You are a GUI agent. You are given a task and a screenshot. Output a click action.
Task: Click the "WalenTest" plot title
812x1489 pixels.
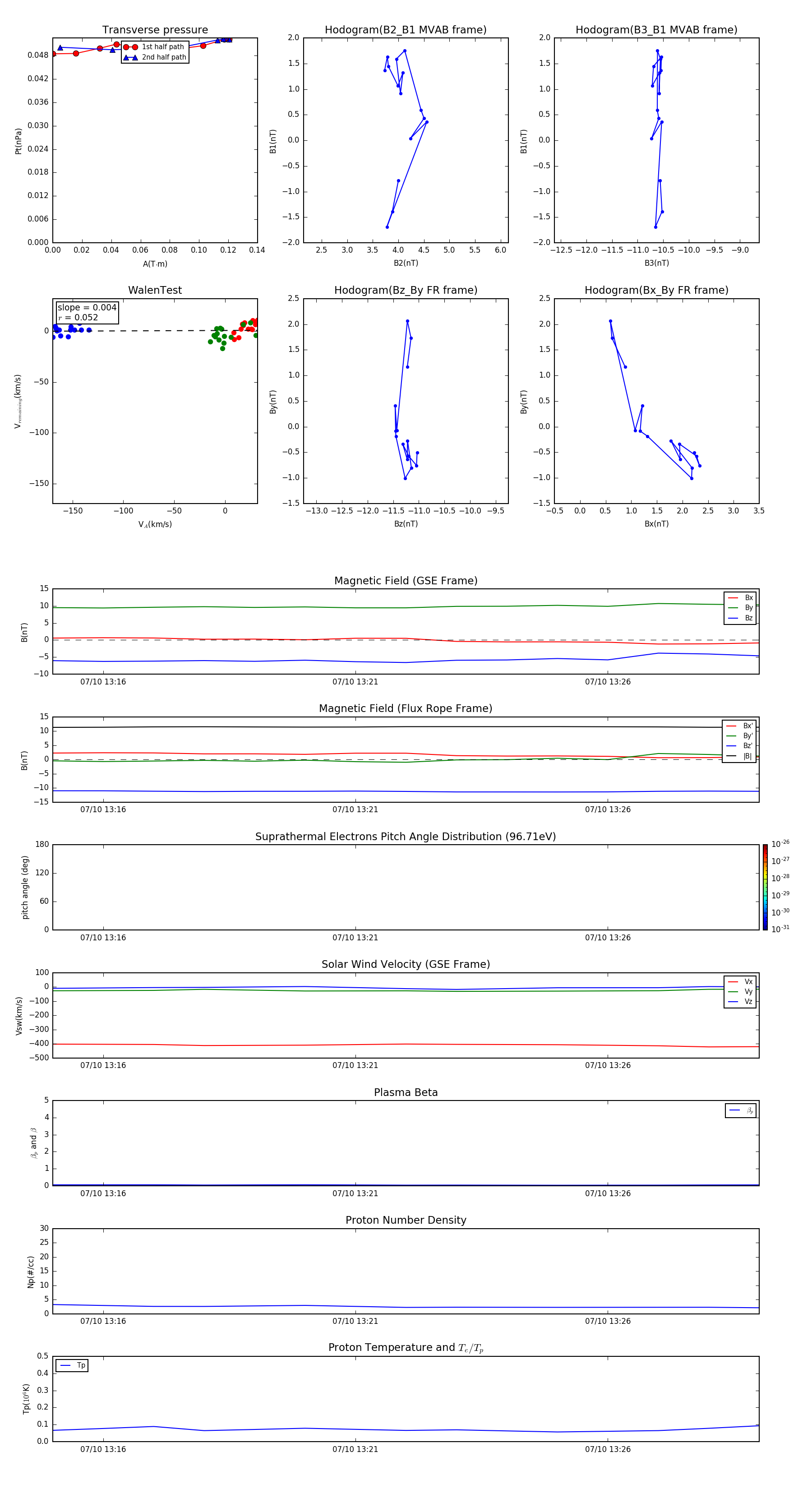pyautogui.click(x=155, y=290)
